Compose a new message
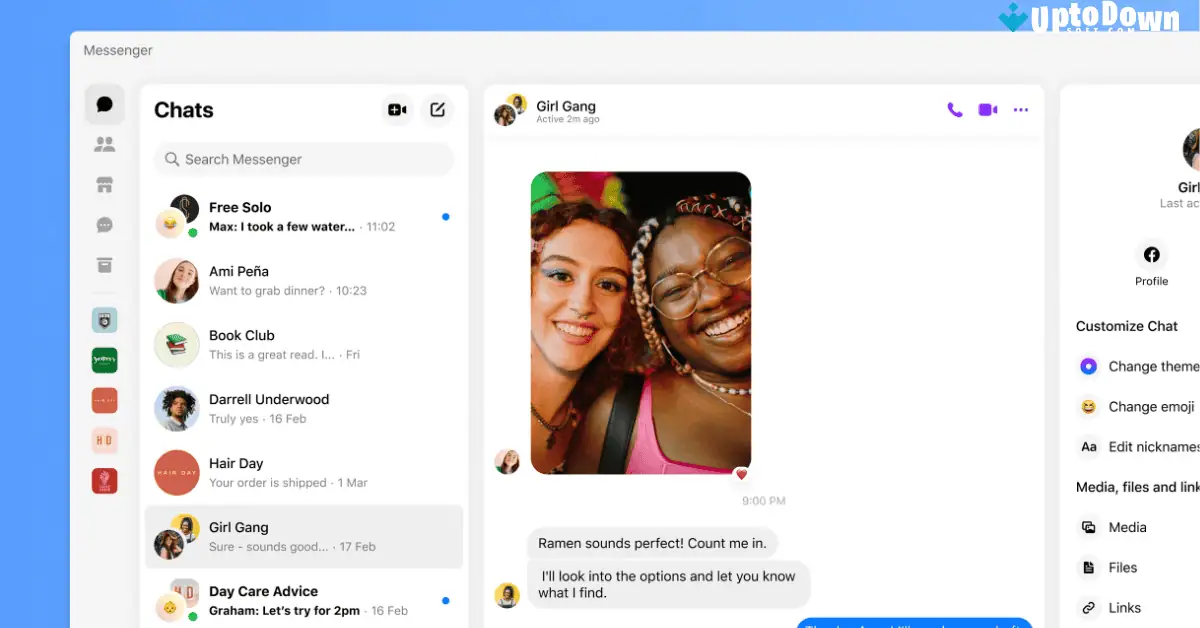 [437, 110]
